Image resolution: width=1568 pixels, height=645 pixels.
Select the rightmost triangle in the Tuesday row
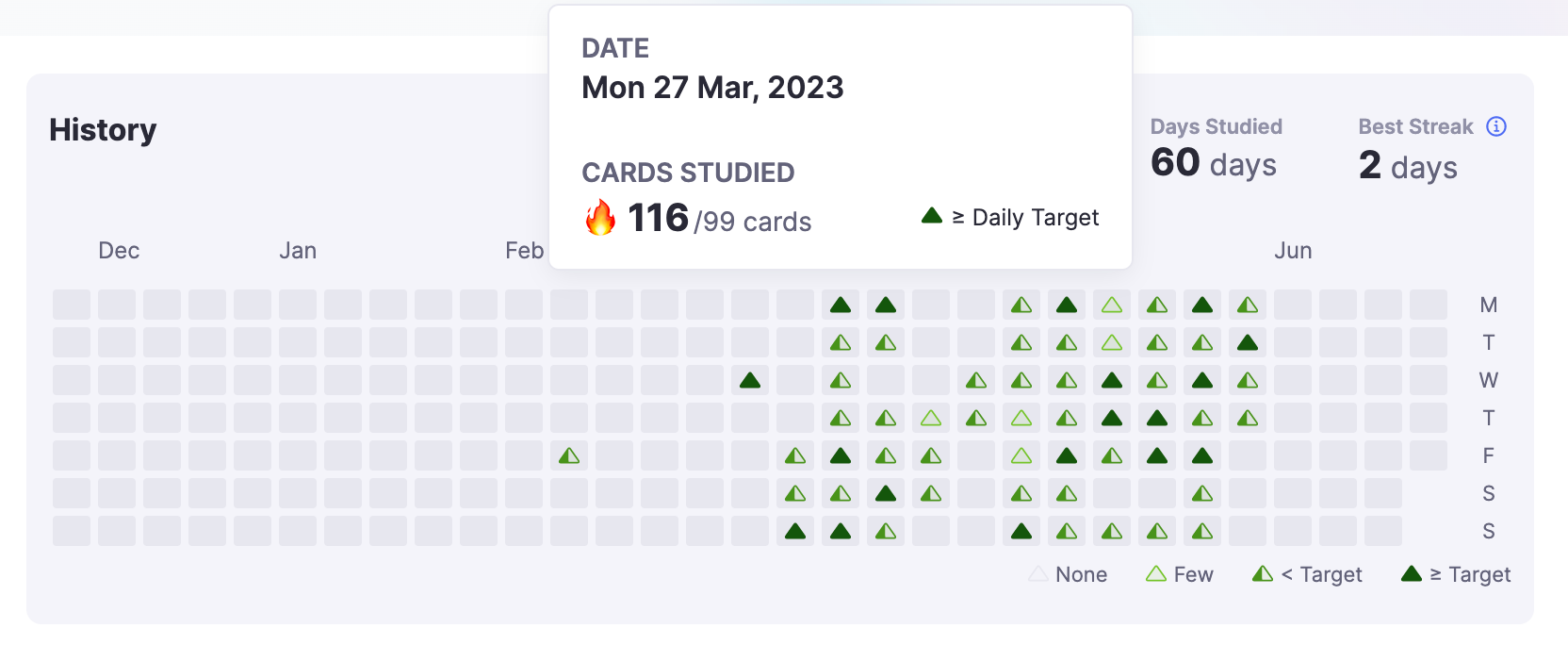pyautogui.click(x=1248, y=343)
